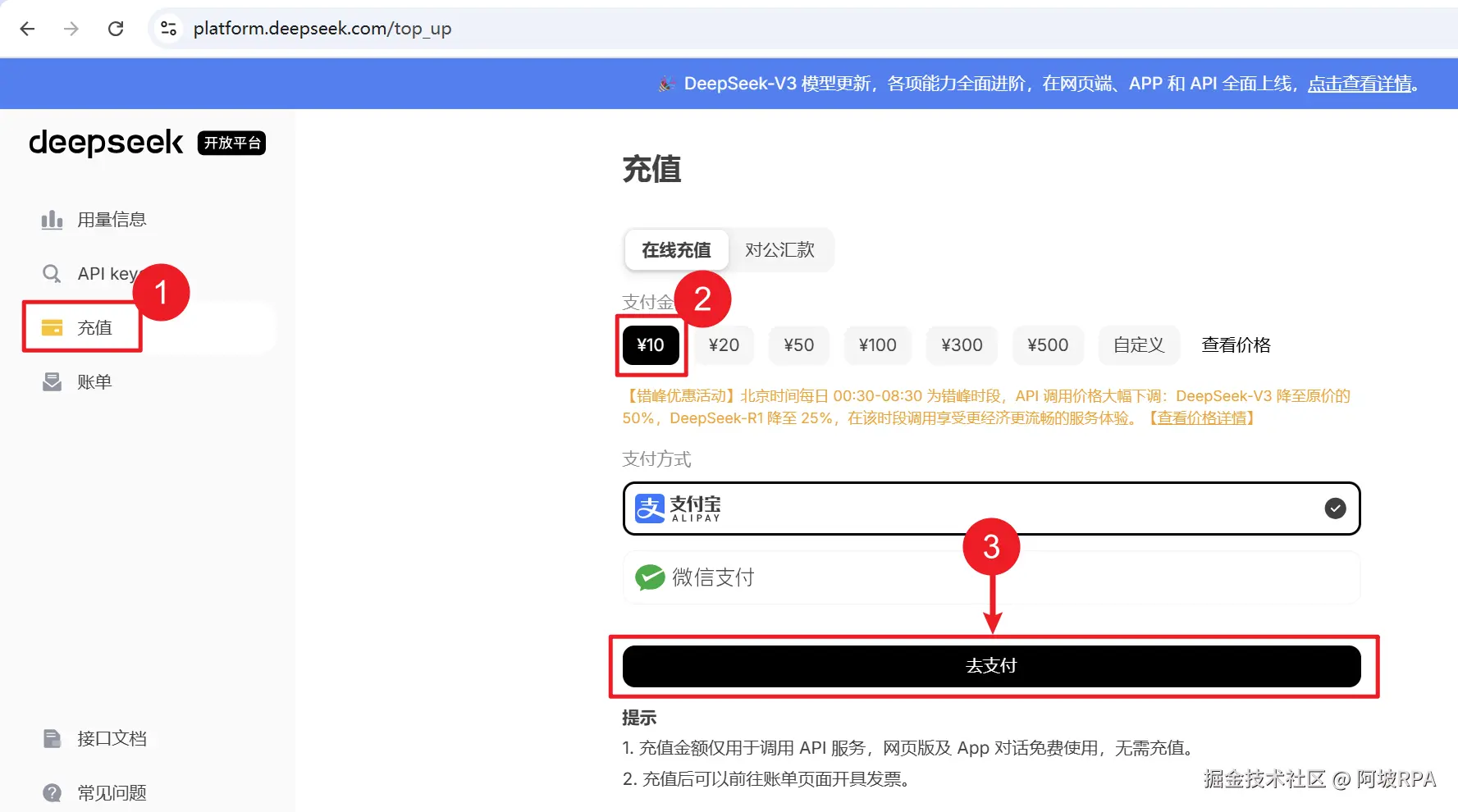The height and width of the screenshot is (812, 1458).
Task: Click the 充值 wallet card icon
Action: click(x=52, y=328)
